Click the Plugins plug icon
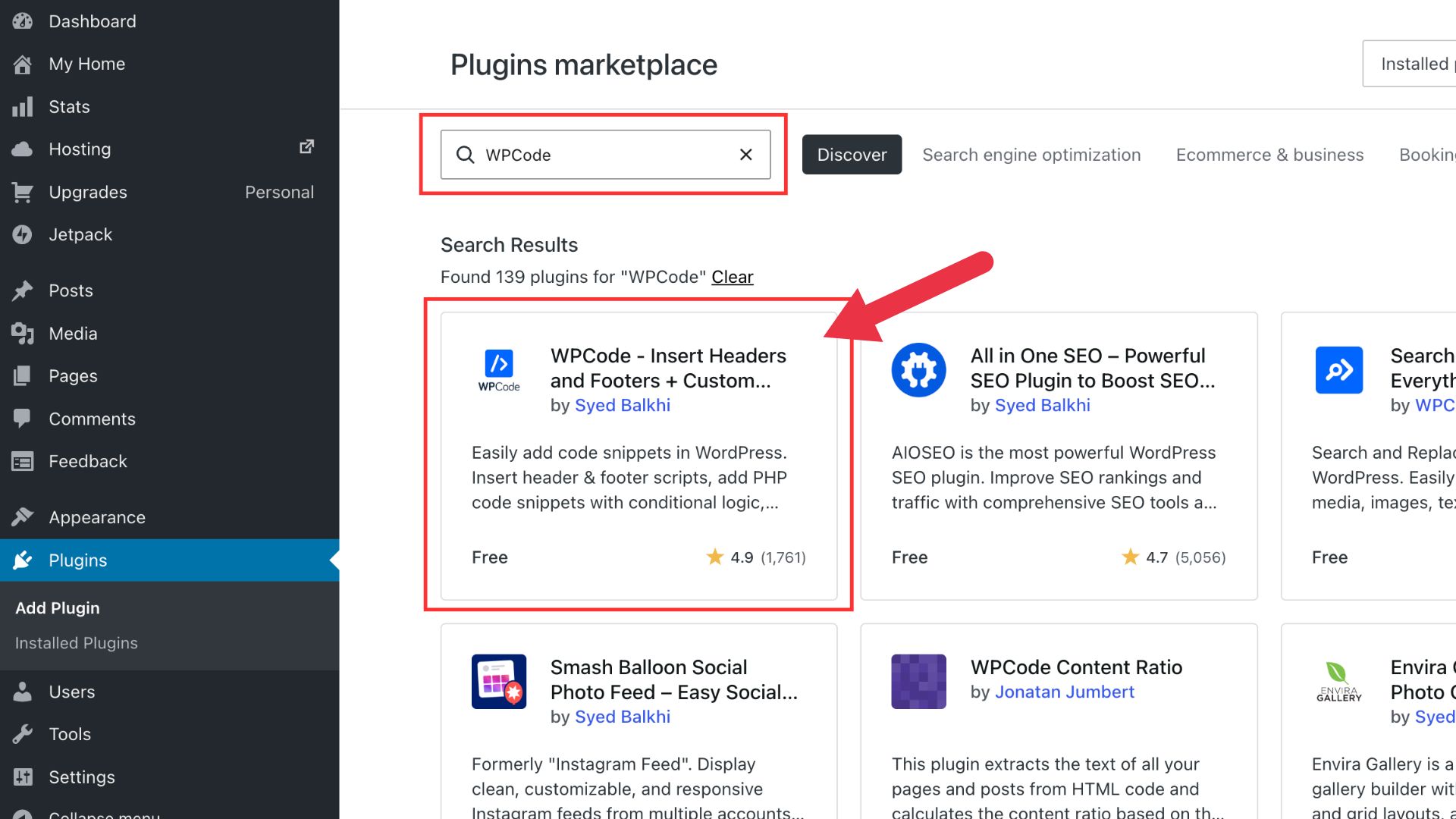Image resolution: width=1456 pixels, height=819 pixels. tap(23, 560)
